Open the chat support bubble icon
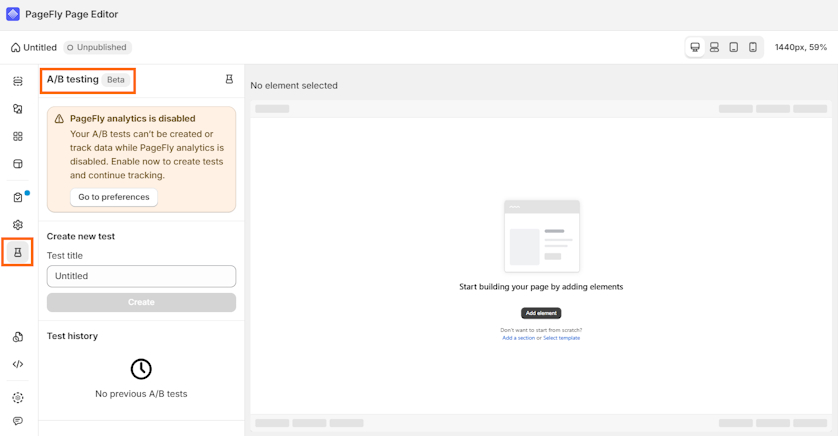This screenshot has width=838, height=436. (18, 421)
